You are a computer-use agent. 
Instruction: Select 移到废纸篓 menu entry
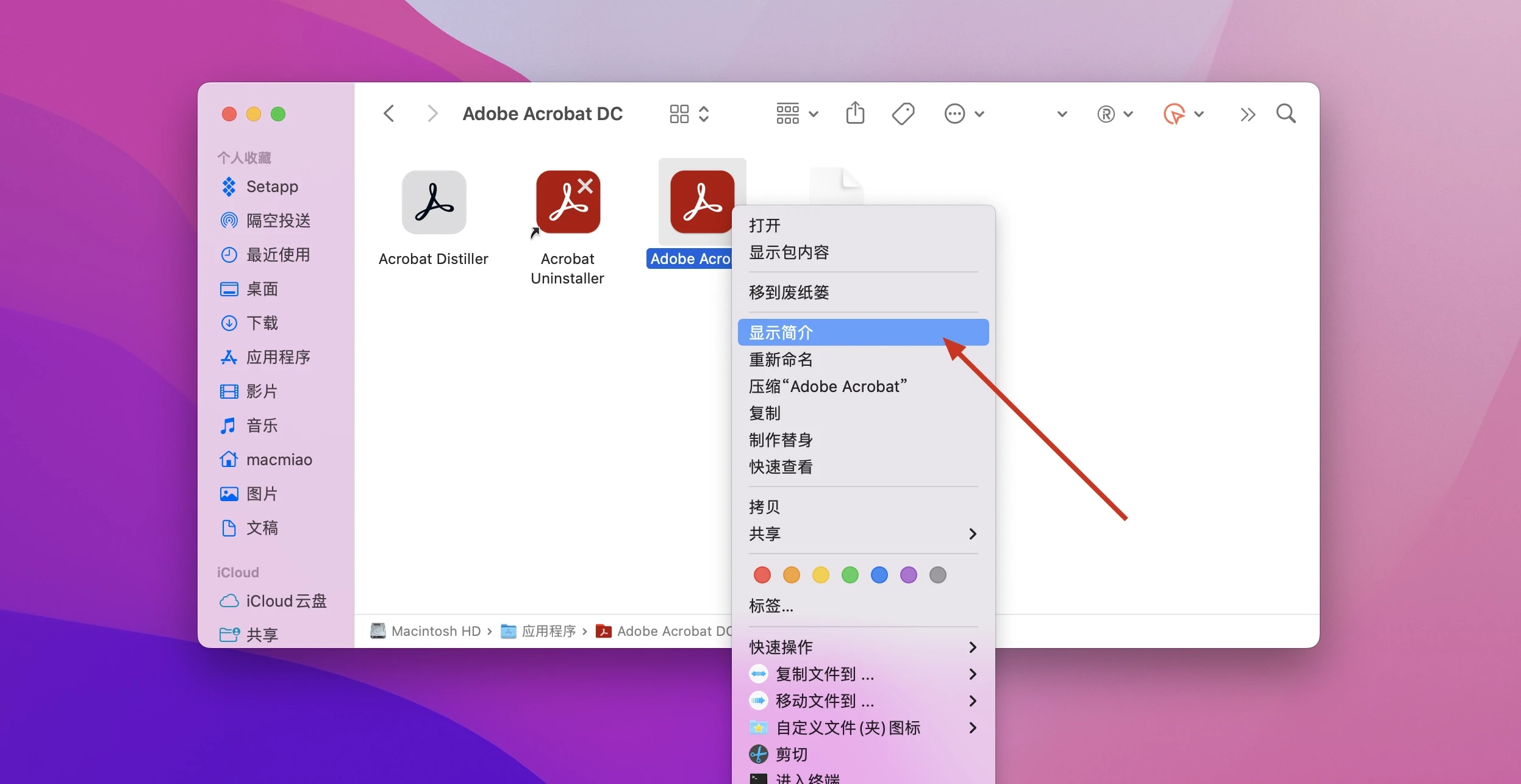coord(789,293)
